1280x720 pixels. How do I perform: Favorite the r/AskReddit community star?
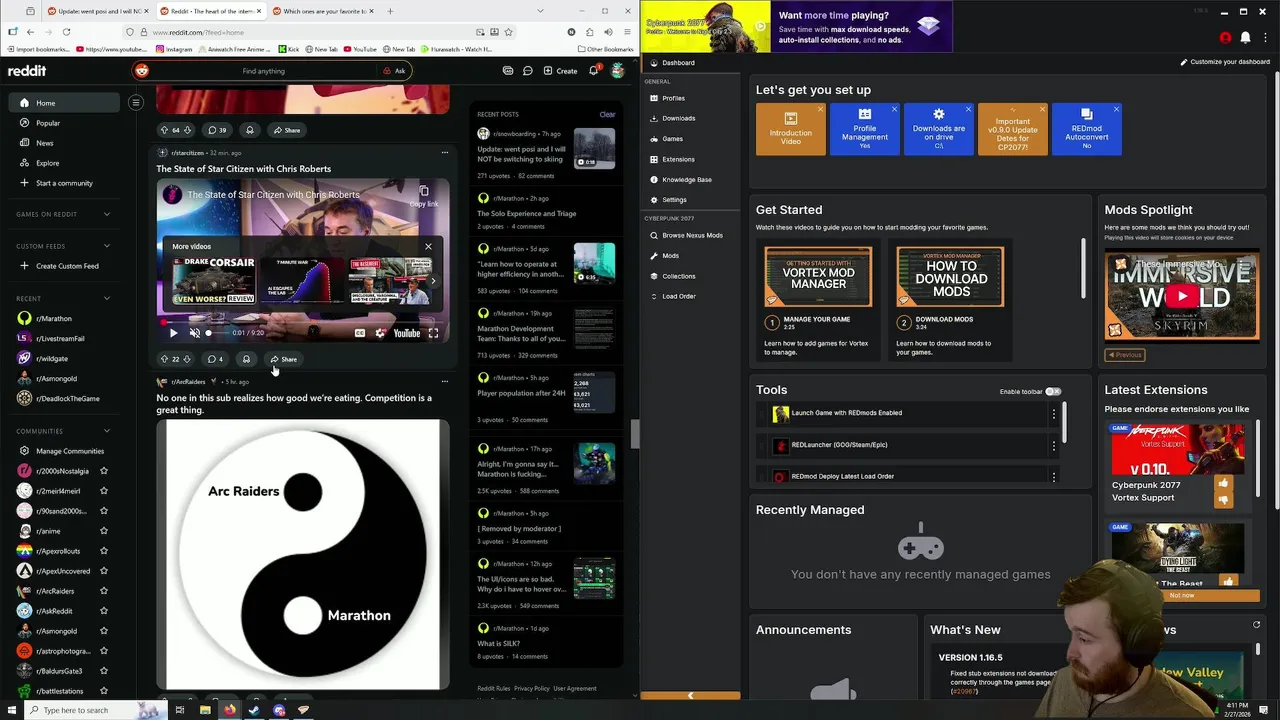pos(103,611)
